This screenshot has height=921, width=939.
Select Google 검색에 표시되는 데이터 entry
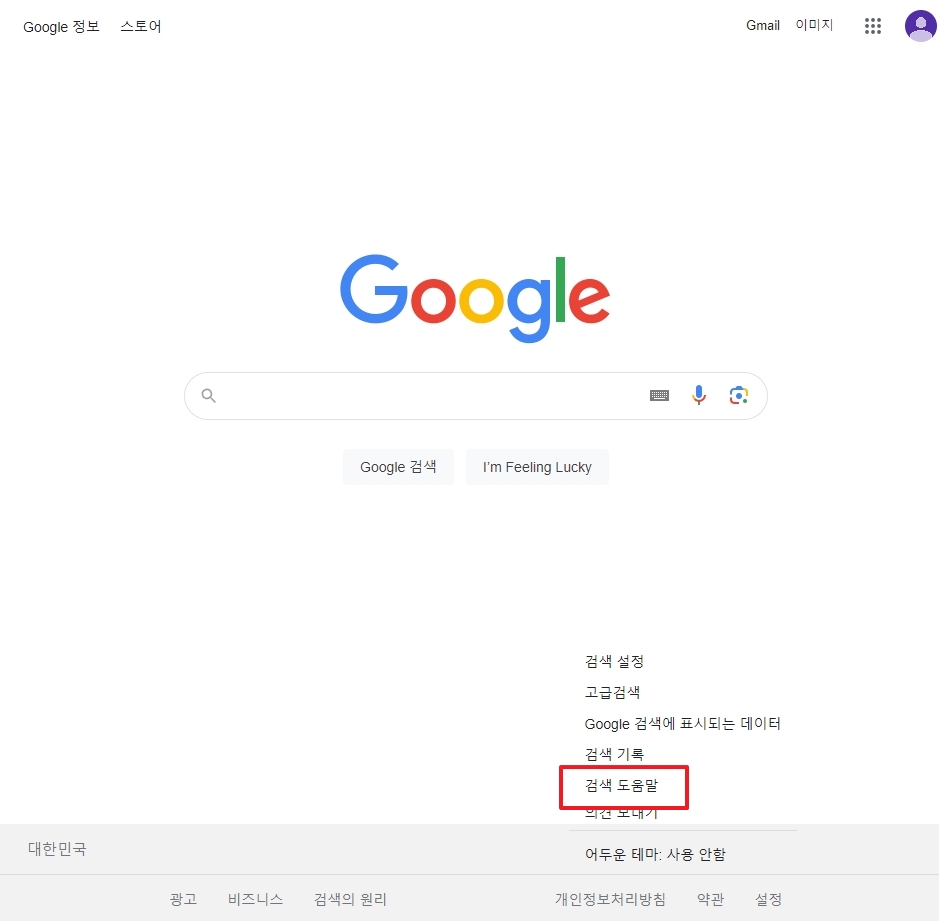683,723
